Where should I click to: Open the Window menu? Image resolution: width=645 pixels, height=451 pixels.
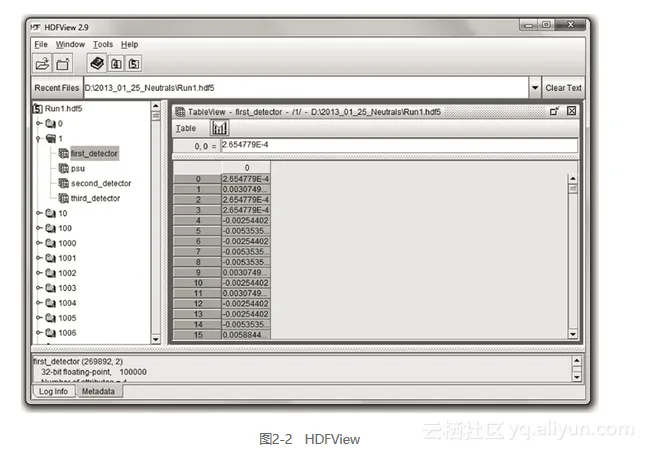[70, 44]
